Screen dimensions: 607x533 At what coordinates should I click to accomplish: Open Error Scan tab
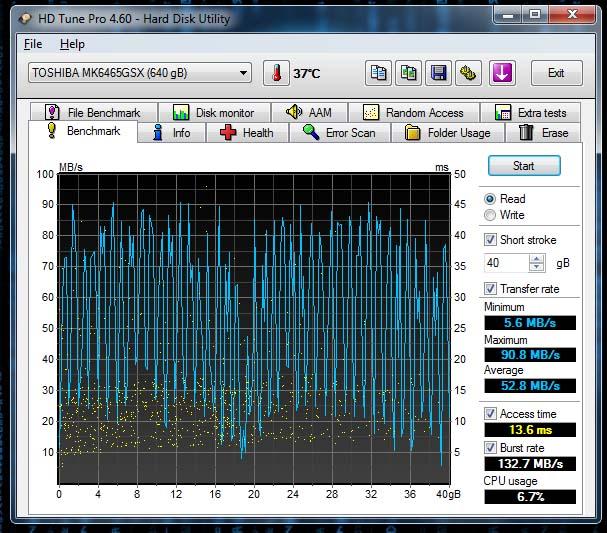point(340,133)
